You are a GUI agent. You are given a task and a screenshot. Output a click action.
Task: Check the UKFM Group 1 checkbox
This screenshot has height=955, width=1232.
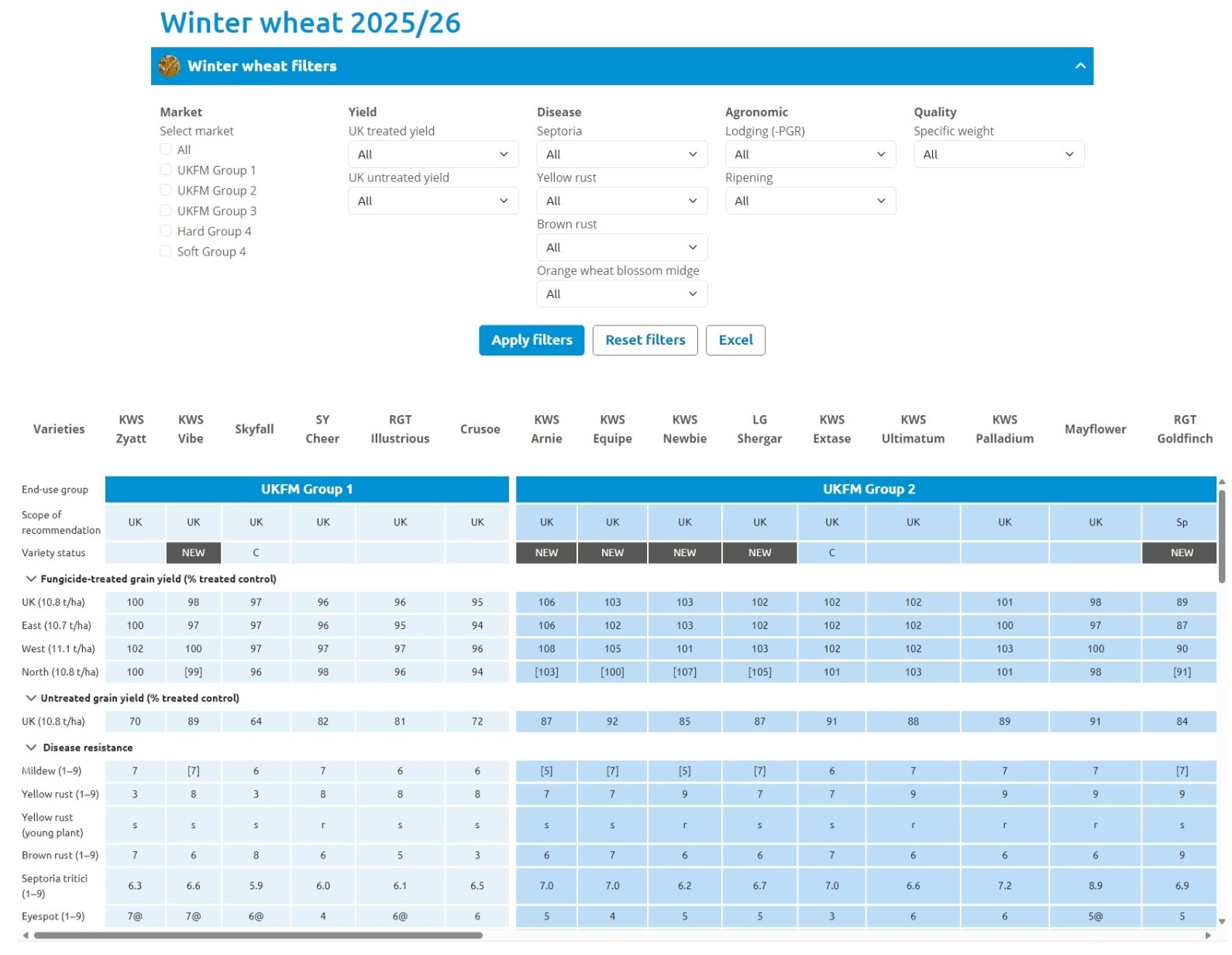[165, 170]
